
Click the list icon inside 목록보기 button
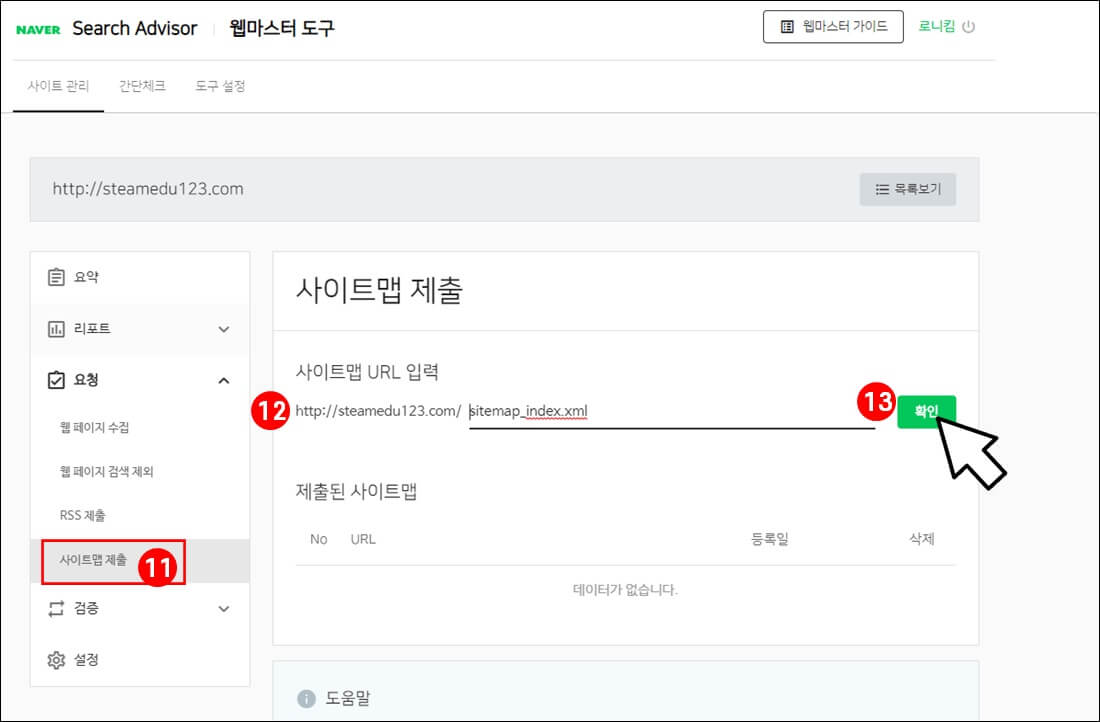point(882,189)
